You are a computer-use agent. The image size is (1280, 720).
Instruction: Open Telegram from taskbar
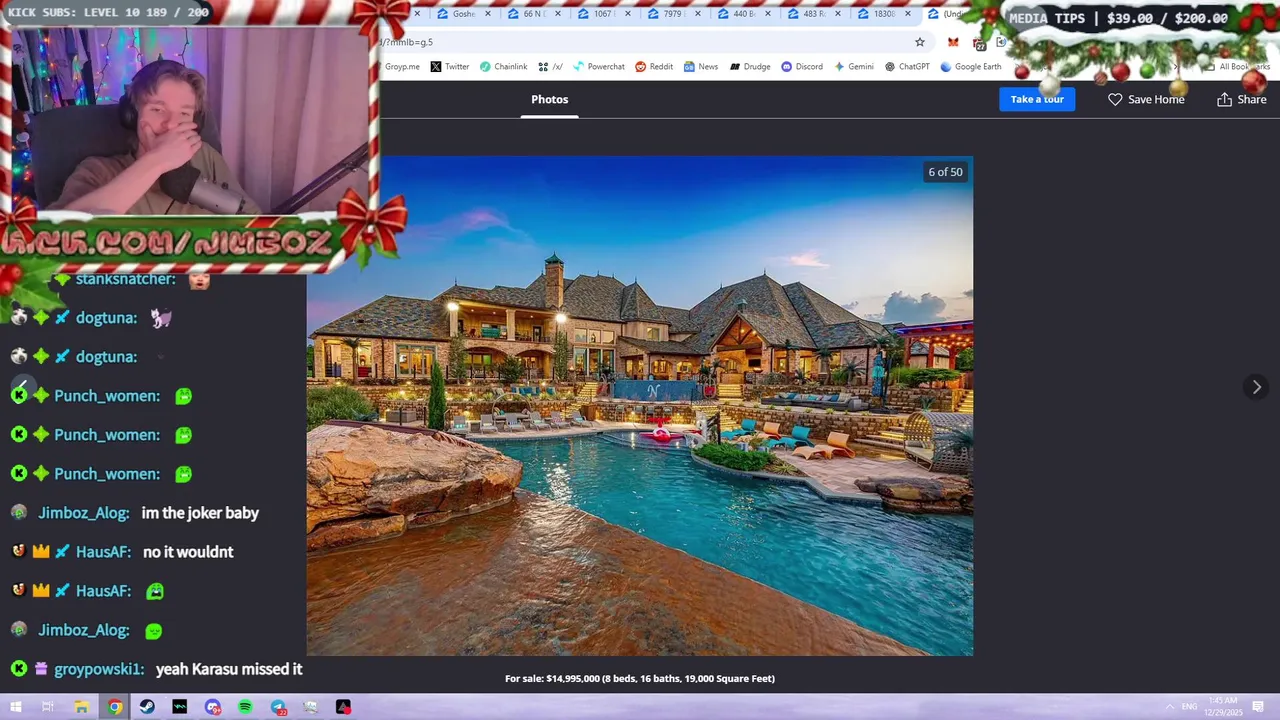(278, 707)
